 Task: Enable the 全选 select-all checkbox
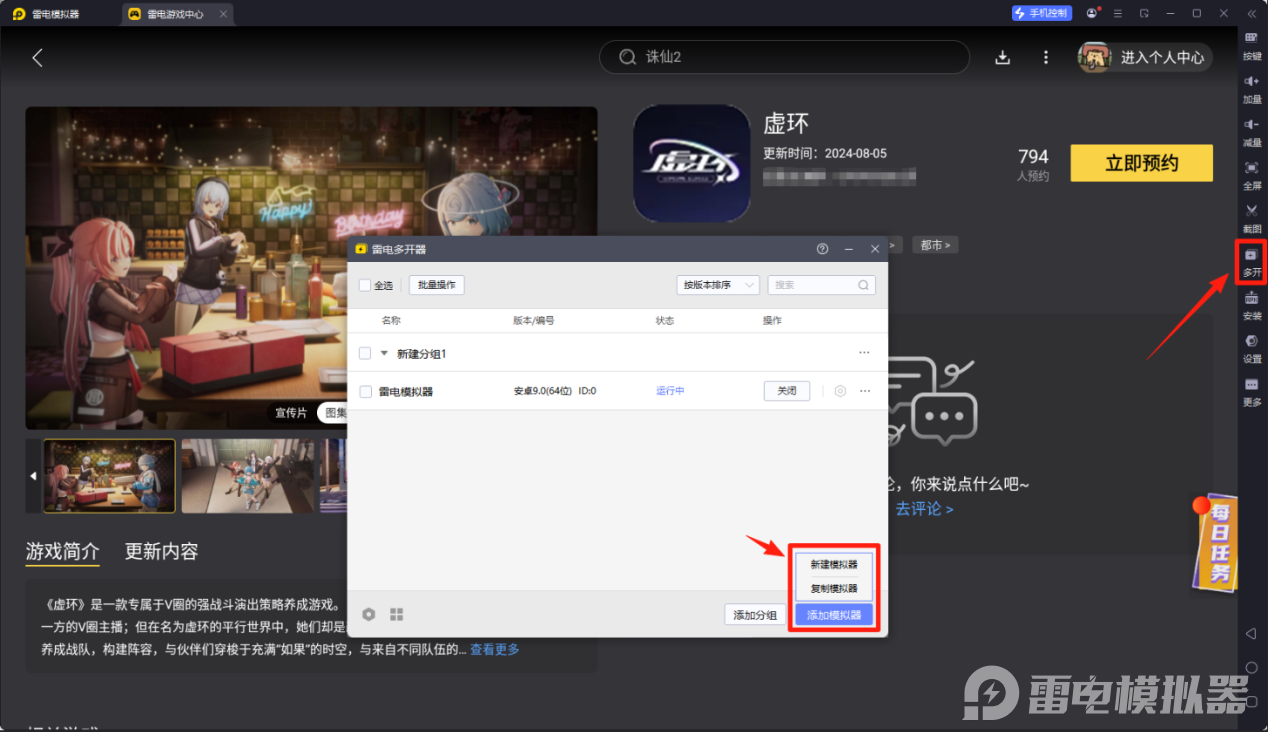point(366,284)
